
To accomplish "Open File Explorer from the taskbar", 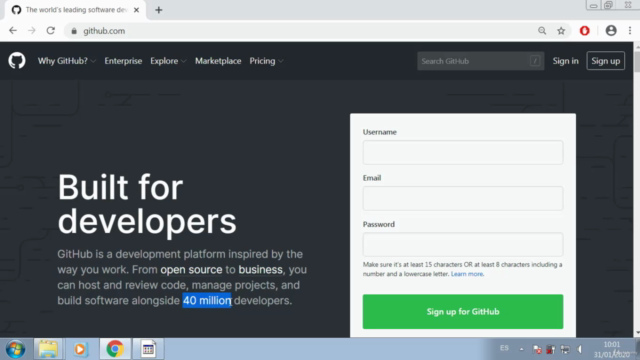I will pos(48,349).
